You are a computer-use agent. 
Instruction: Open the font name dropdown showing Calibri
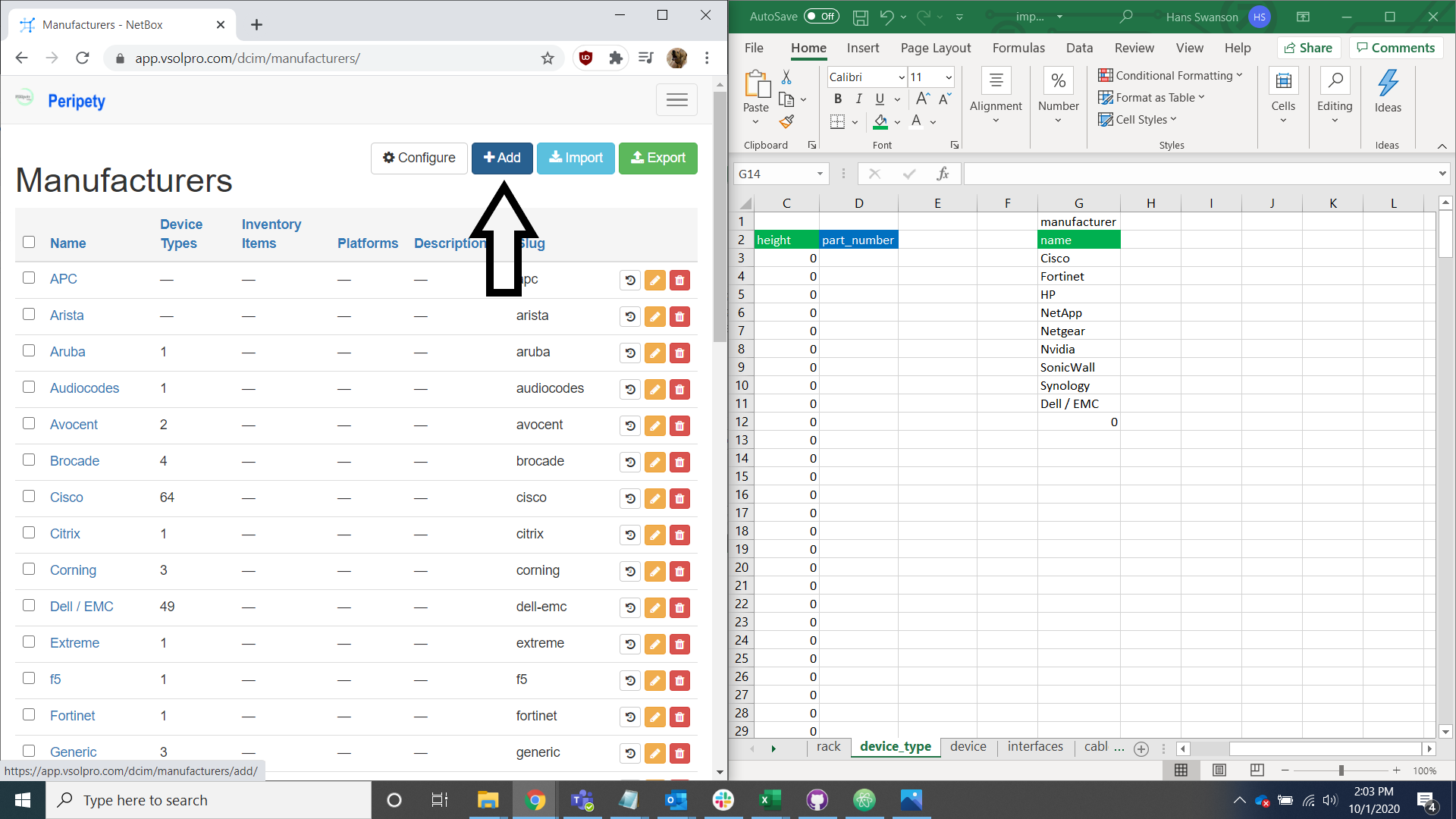pos(902,77)
